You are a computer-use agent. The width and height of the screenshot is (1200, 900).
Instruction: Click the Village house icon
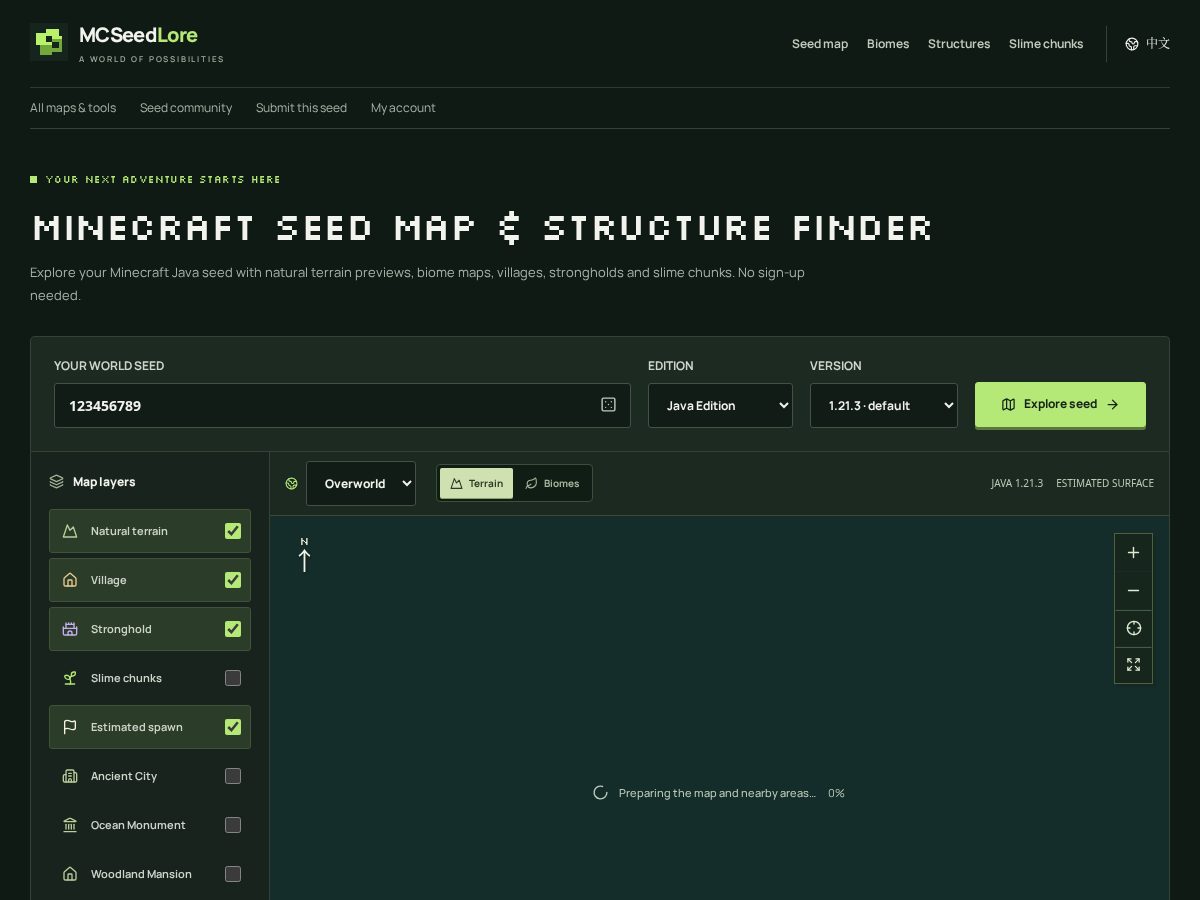[70, 580]
